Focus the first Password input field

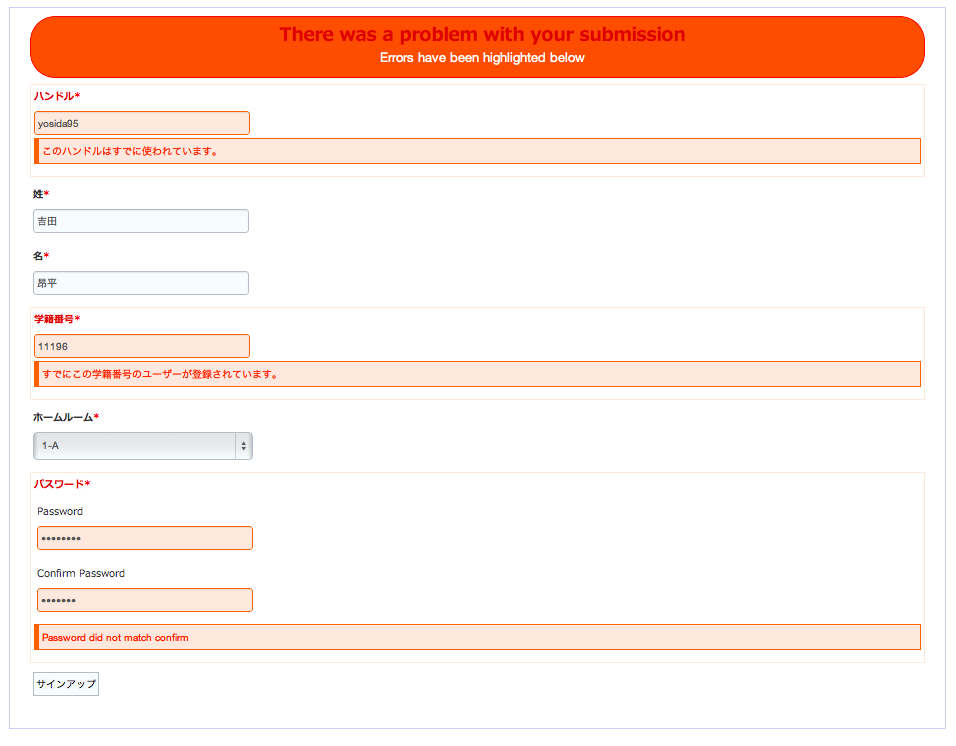tap(145, 538)
